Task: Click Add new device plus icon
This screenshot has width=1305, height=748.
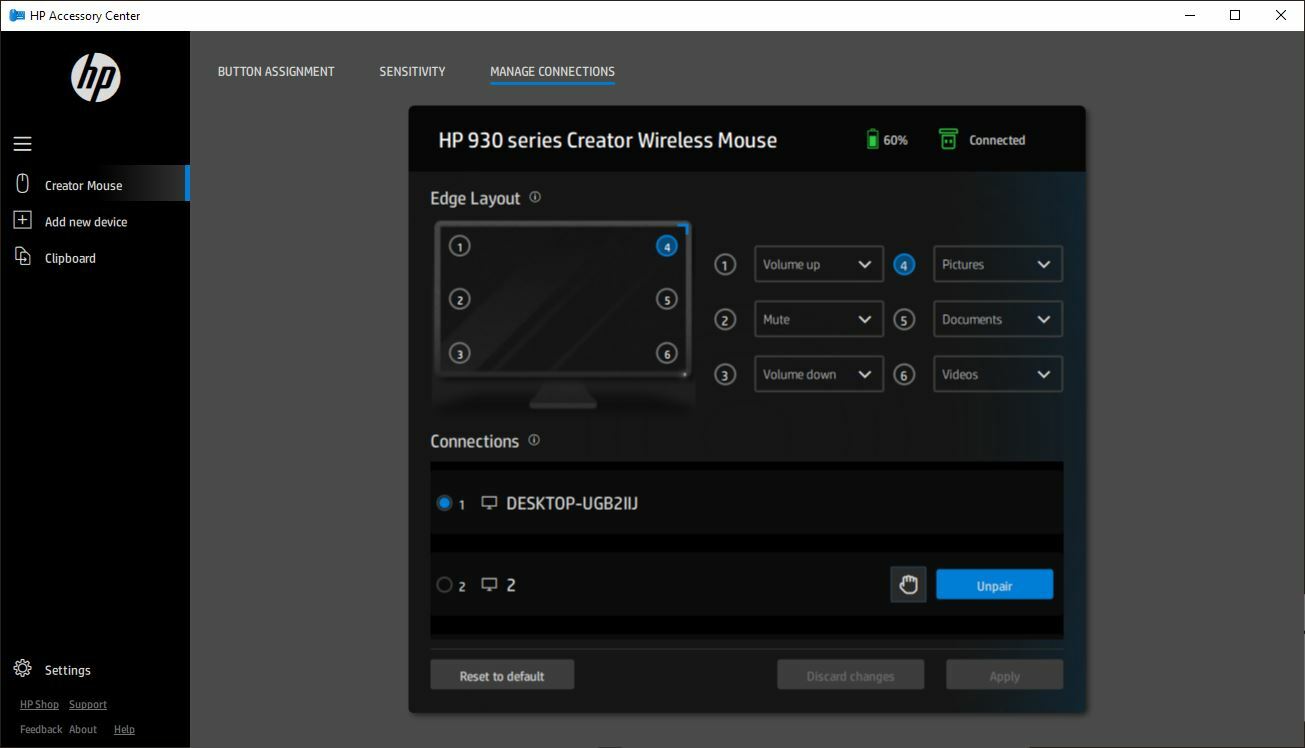Action: 22,221
